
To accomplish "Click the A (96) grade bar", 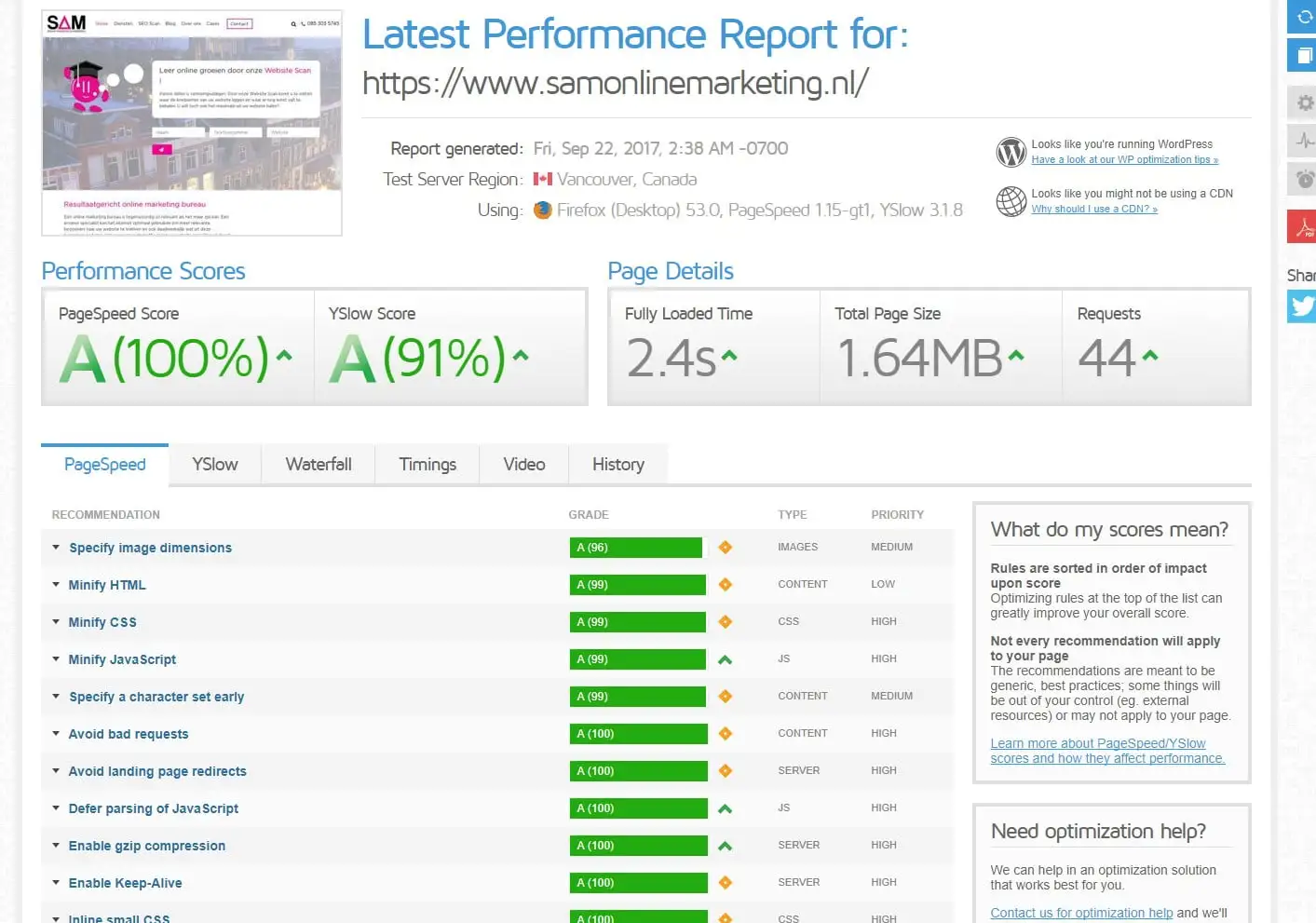I will (x=636, y=548).
